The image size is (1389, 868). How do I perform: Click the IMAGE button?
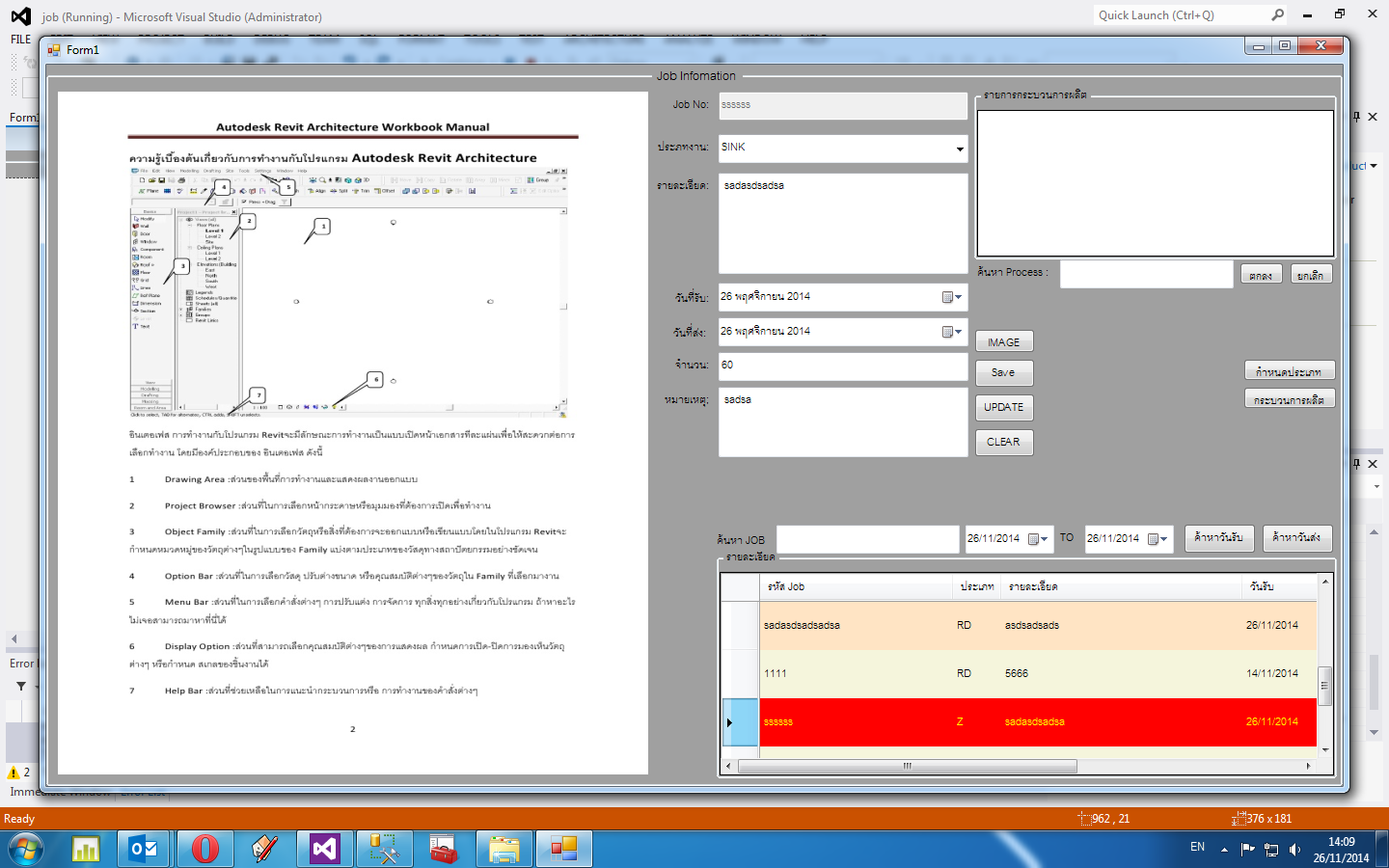1004,342
